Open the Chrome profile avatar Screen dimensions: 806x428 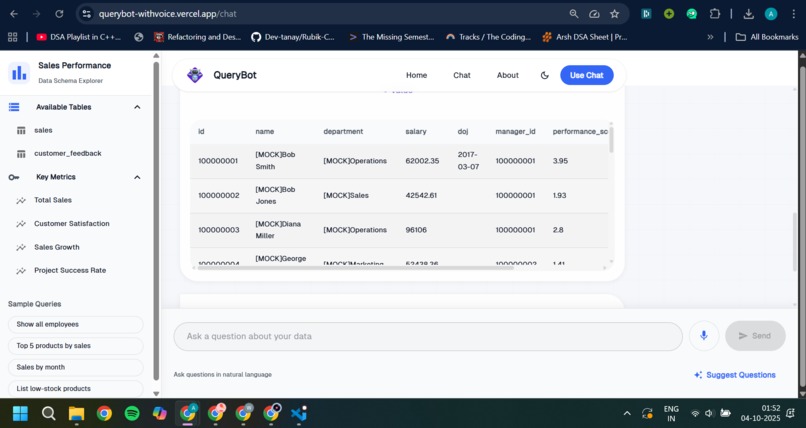coord(771,14)
